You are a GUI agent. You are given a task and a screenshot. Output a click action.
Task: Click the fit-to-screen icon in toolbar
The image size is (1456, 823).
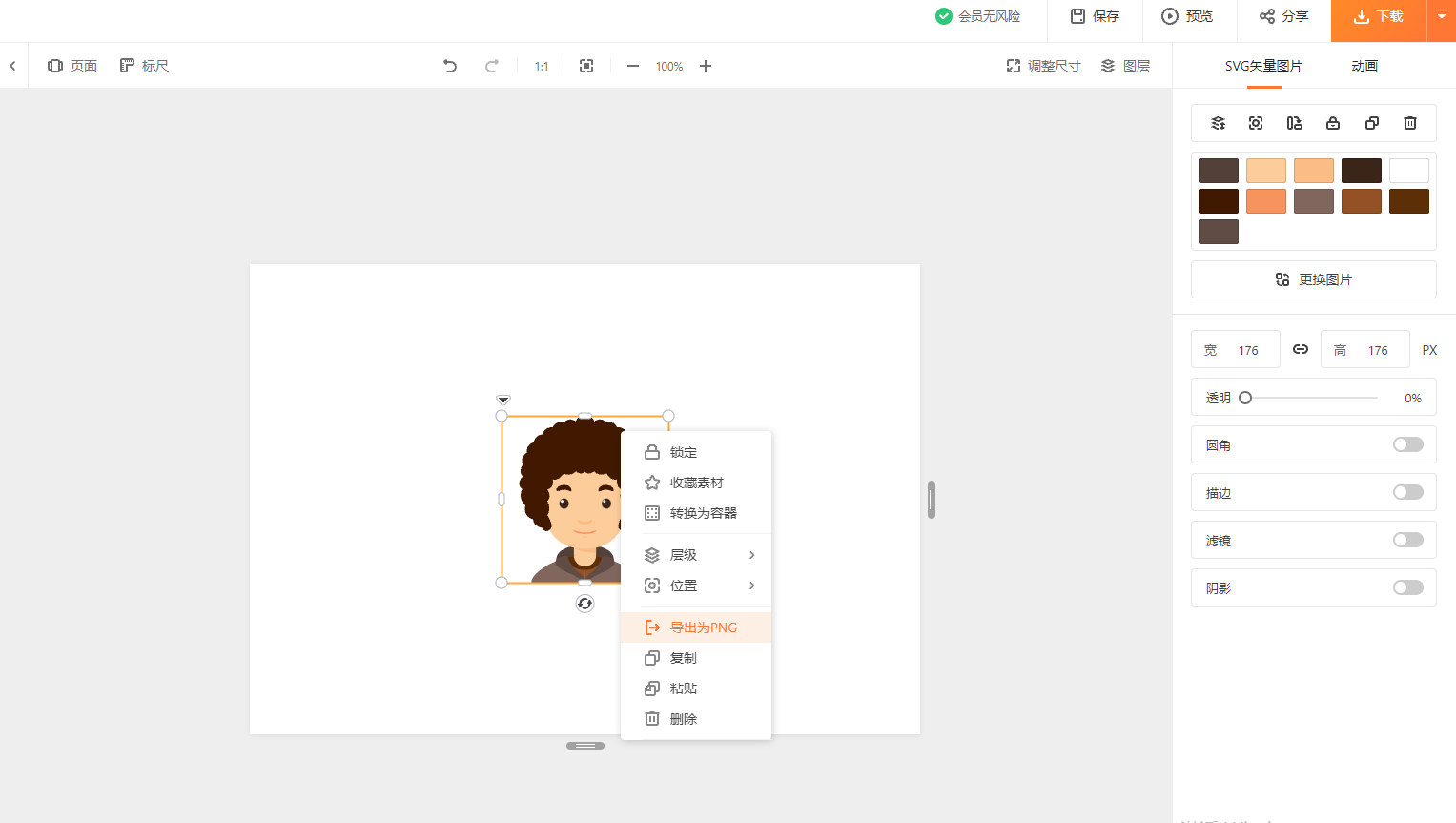586,66
